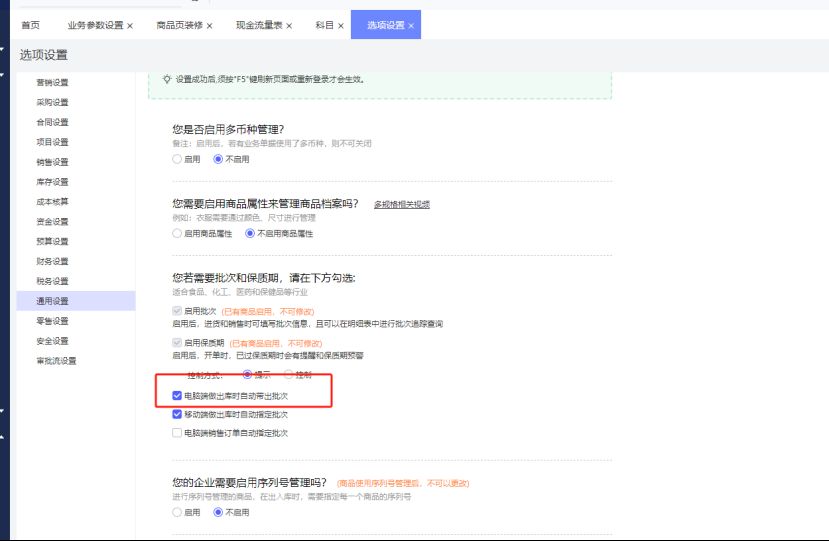The height and width of the screenshot is (541, 829).
Task: Open 审批流设置 in the sidebar
Action: tap(56, 361)
